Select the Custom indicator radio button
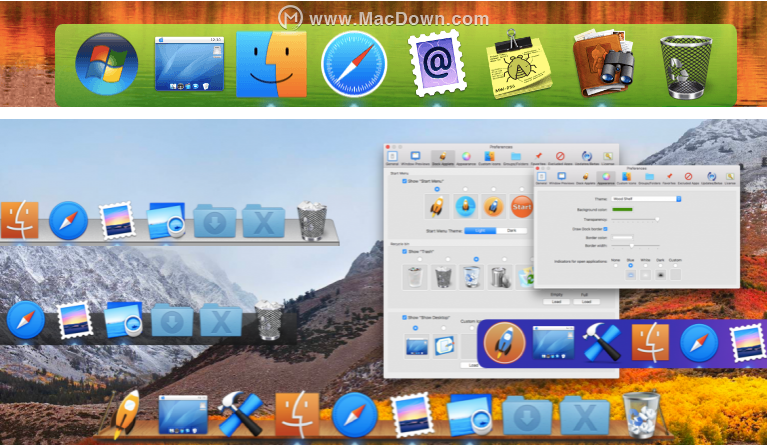Screen dimensions: 767x445 676,266
